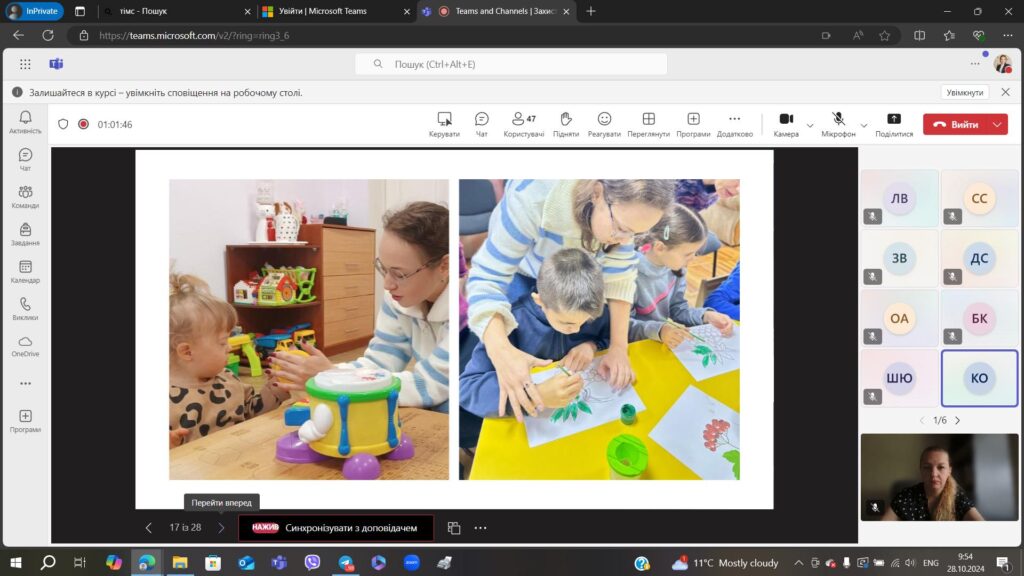Open the slide pop-out layout icon
The width and height of the screenshot is (1024, 576).
(454, 528)
